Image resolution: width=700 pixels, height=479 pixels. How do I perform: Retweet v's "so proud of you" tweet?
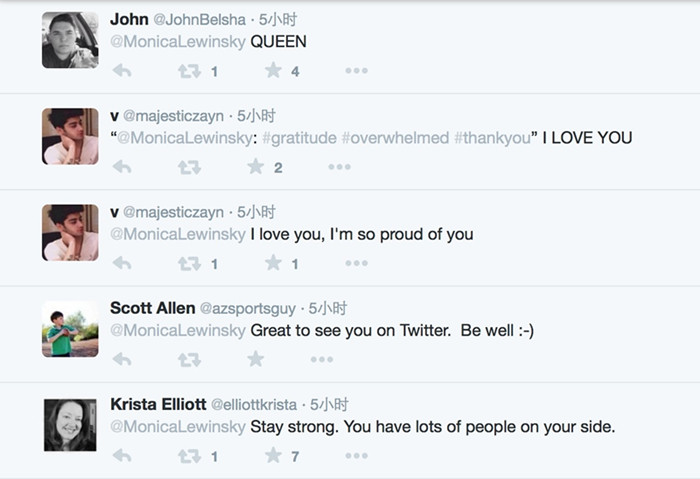click(189, 263)
